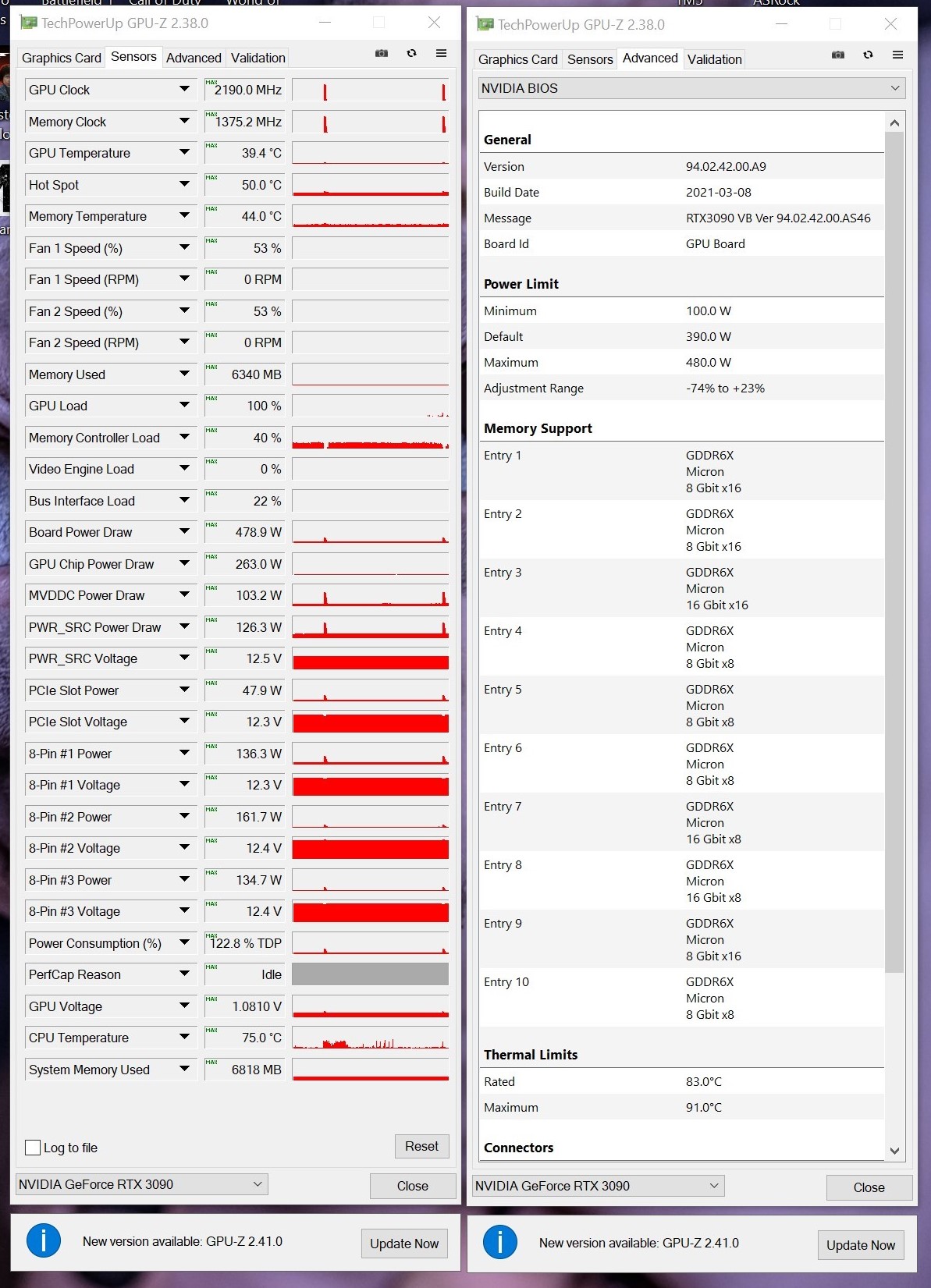Click CPU Temperature history graph

pos(371,1038)
